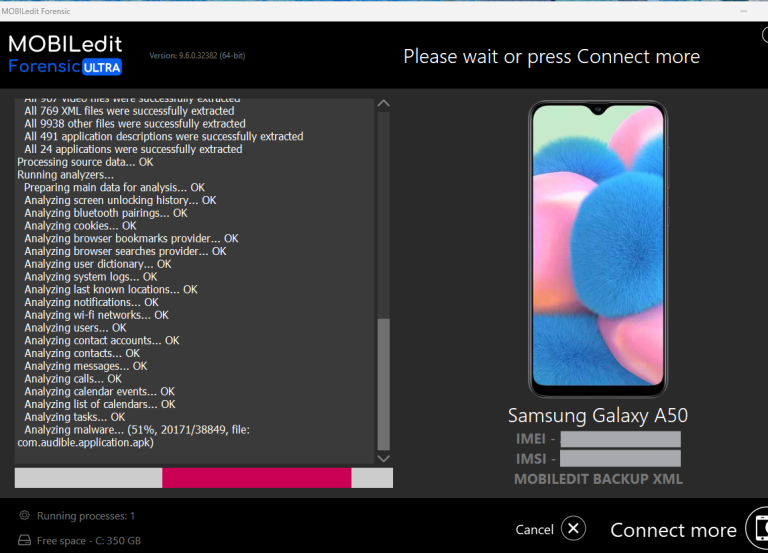The height and width of the screenshot is (553, 768).
Task: Click 'All 9938 other files' log line
Action: [x=135, y=124]
